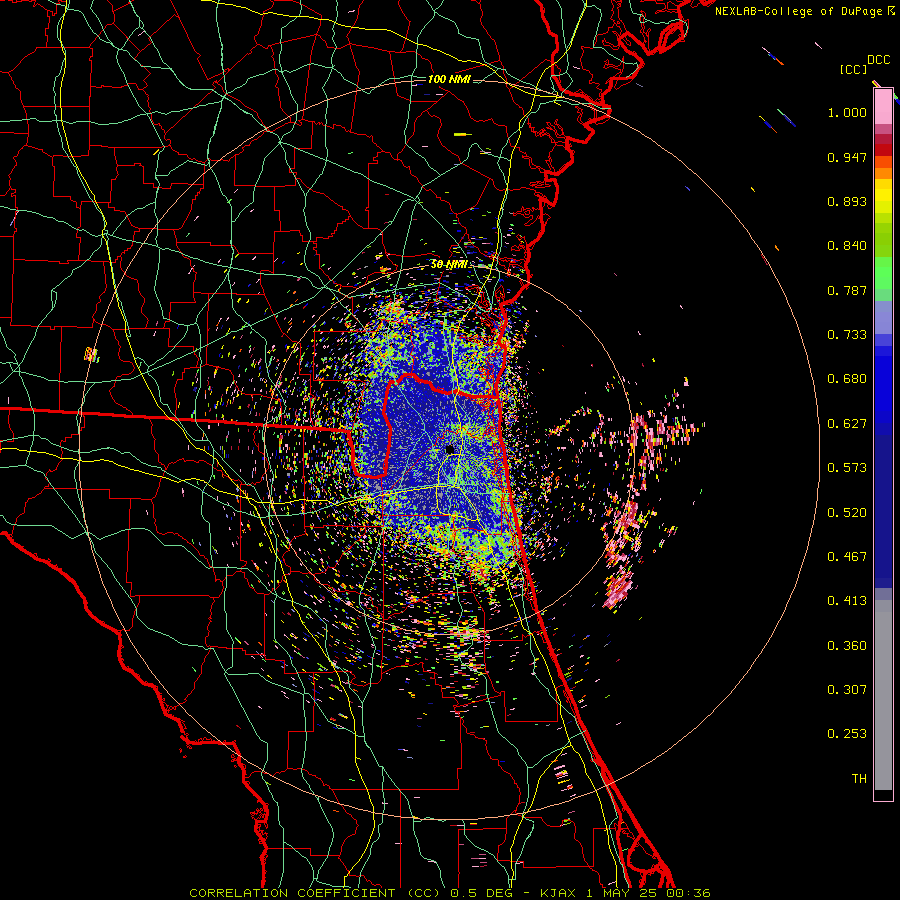This screenshot has height=900, width=900.
Task: Select the 0.787 scale value
Action: (x=847, y=290)
